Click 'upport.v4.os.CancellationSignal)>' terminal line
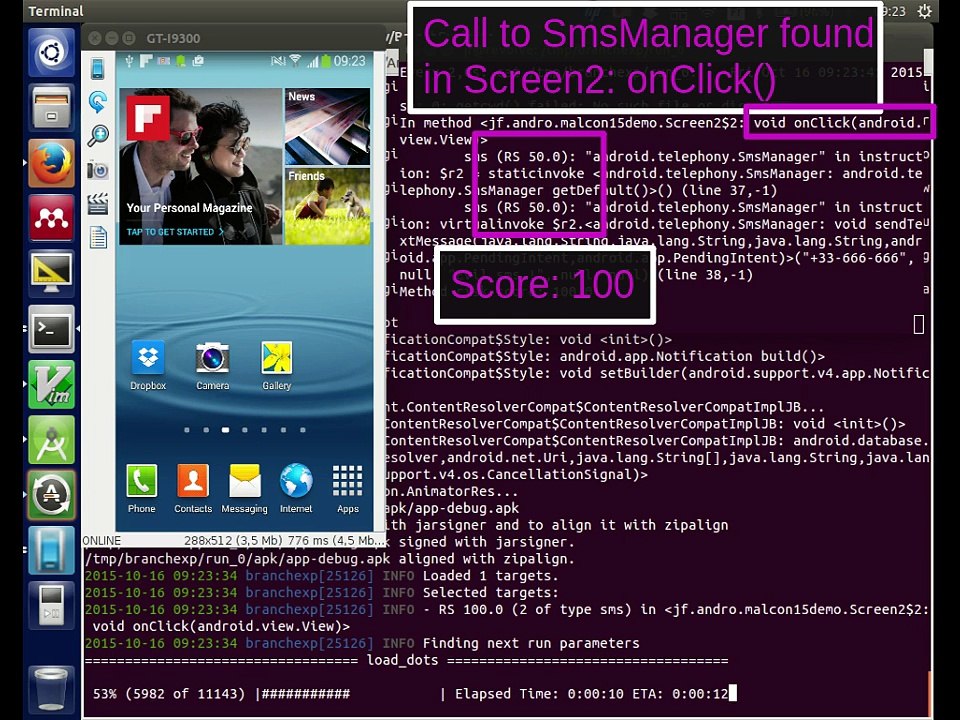This screenshot has height=720, width=960. click(517, 474)
